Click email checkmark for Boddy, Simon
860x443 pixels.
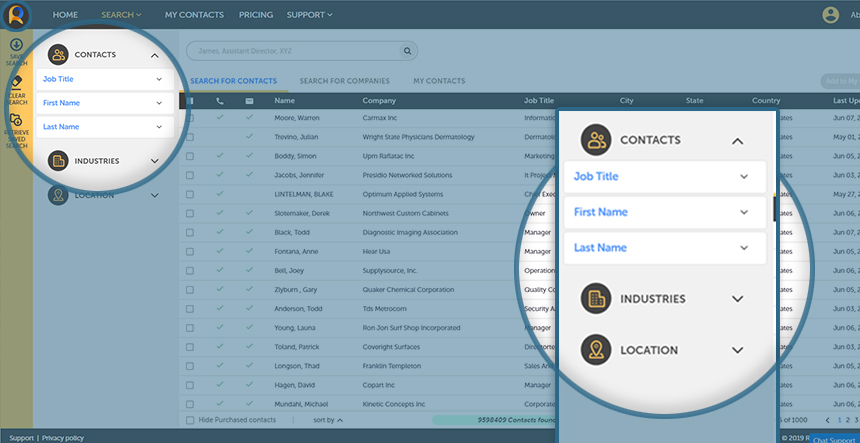[249, 156]
